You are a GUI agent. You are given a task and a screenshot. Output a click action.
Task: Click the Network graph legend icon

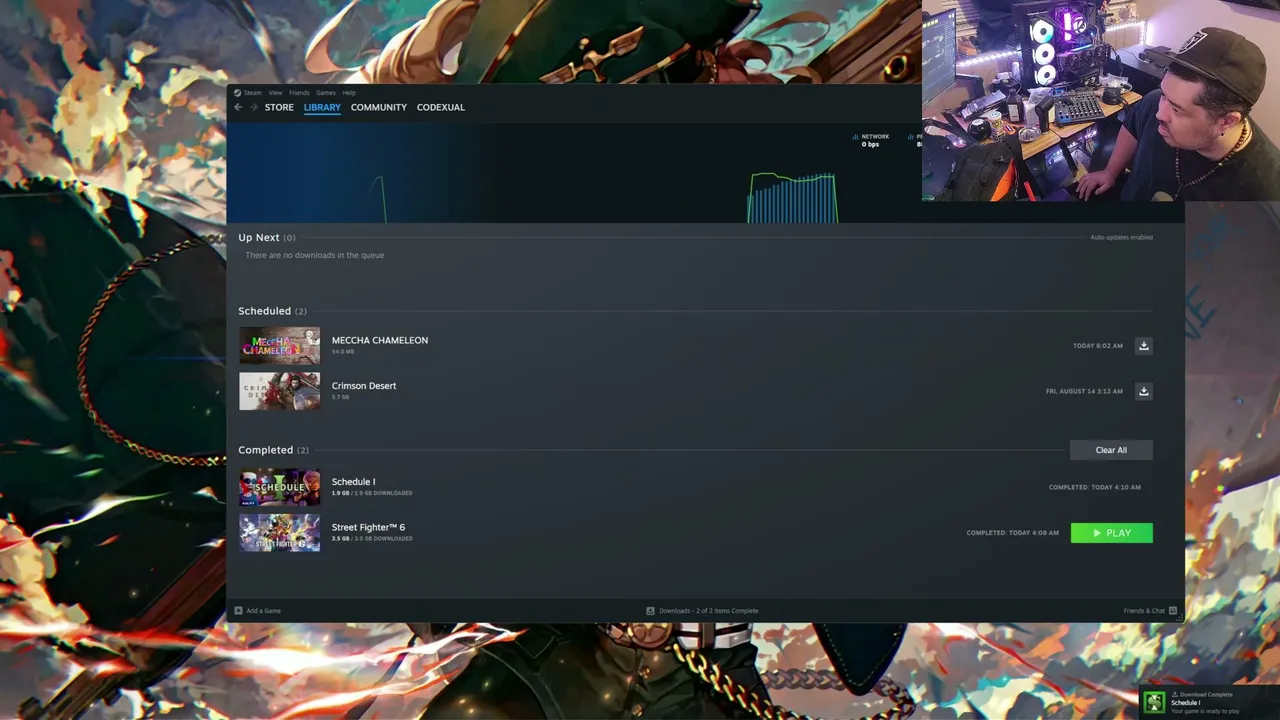[855, 137]
